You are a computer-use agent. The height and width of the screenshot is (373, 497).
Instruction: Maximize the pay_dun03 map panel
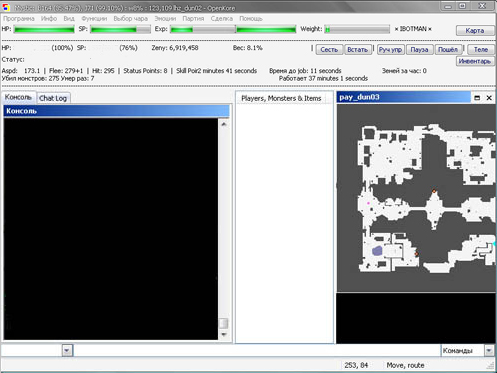coord(477,98)
